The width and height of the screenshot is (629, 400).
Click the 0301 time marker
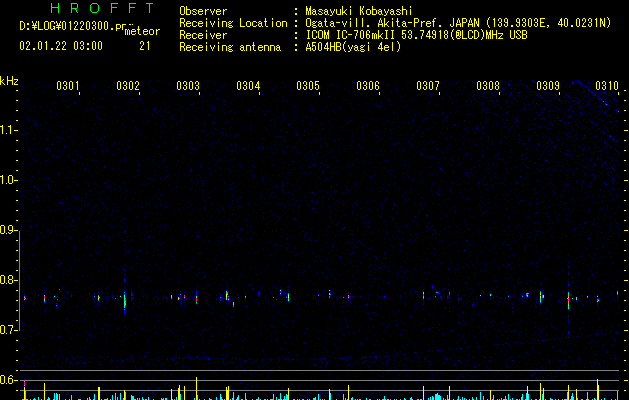pos(68,85)
